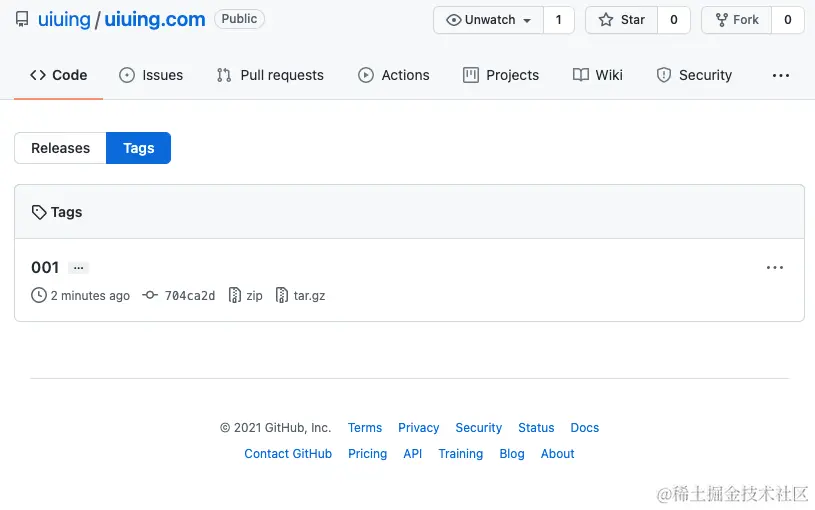
Task: Expand the navigation overflow ellipsis menu
Action: tap(781, 76)
